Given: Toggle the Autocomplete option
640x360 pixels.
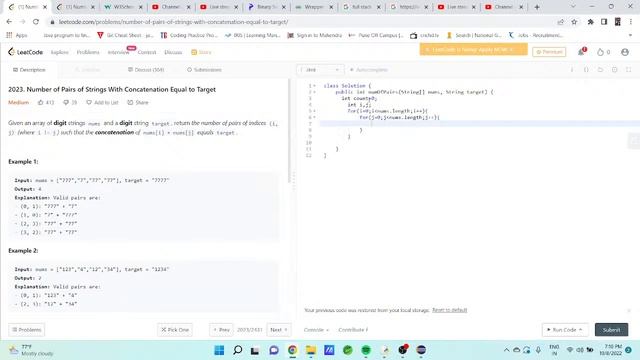Looking at the screenshot, I should point(369,70).
